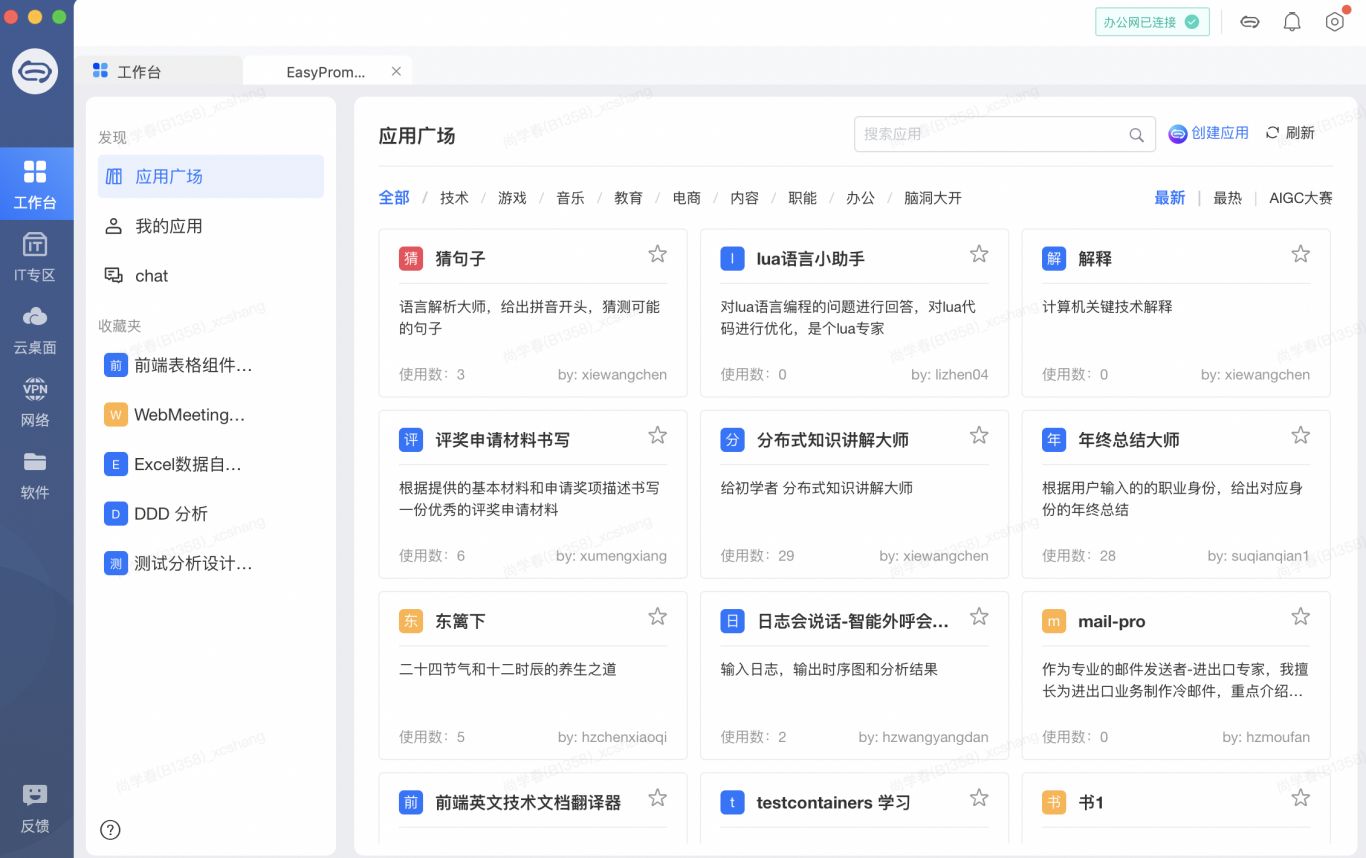Filter apps by 电商 category

pos(686,197)
